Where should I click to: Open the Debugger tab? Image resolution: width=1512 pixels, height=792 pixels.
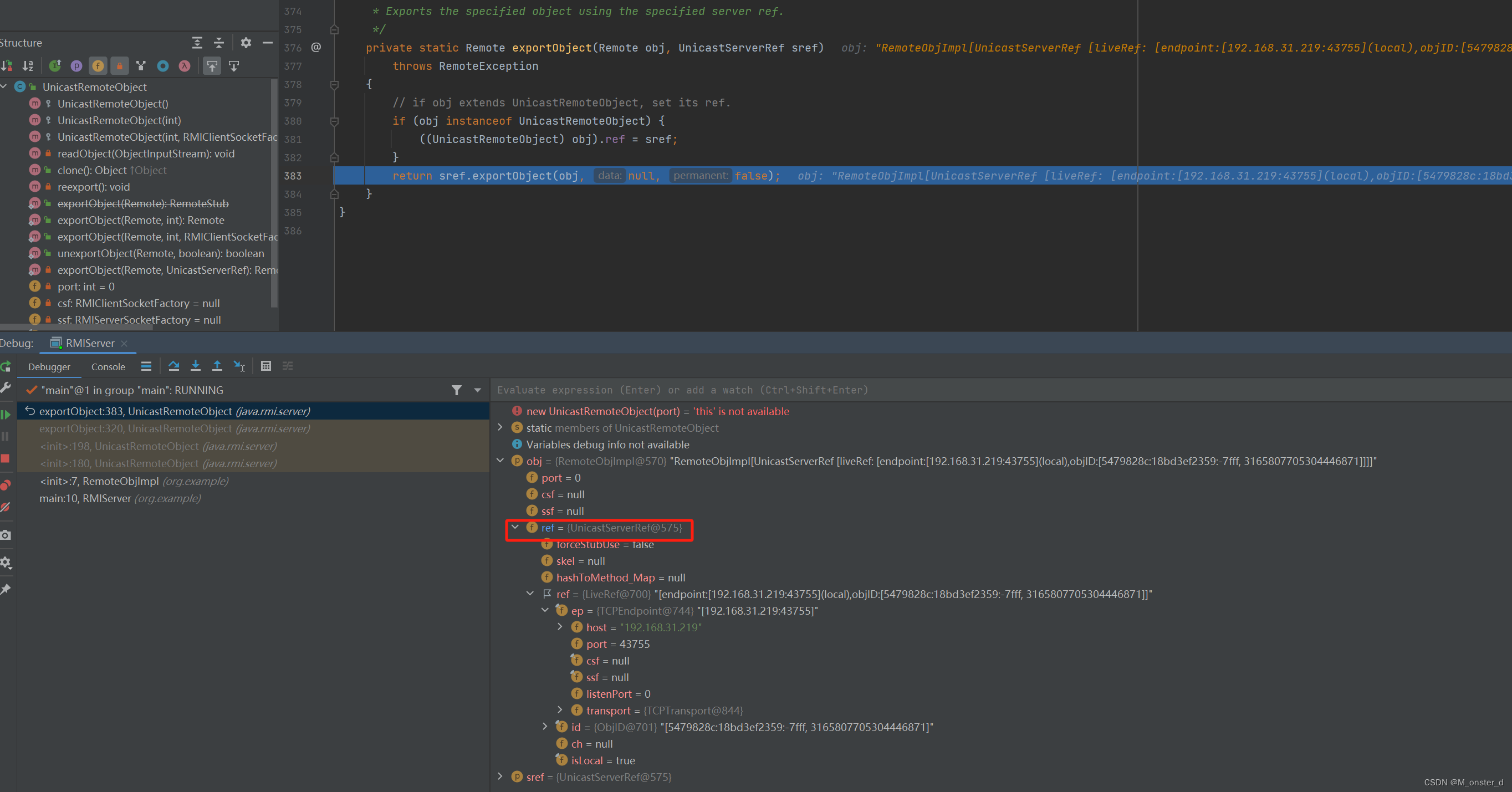point(49,366)
